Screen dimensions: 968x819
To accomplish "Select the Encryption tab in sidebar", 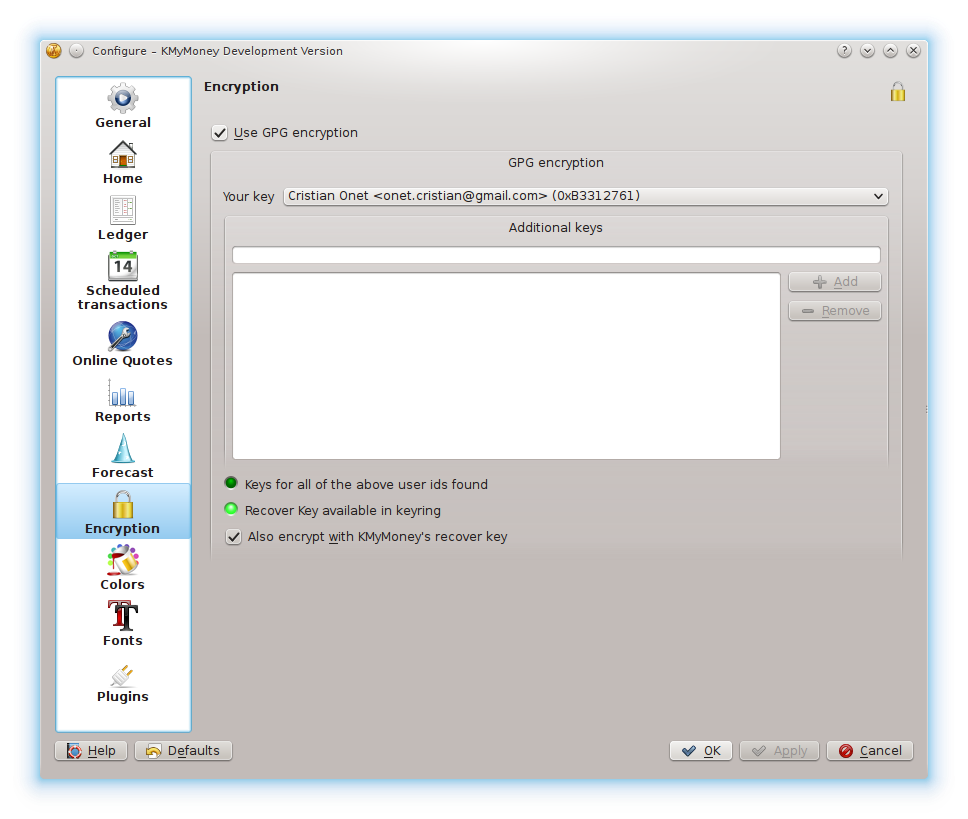I will tap(123, 512).
